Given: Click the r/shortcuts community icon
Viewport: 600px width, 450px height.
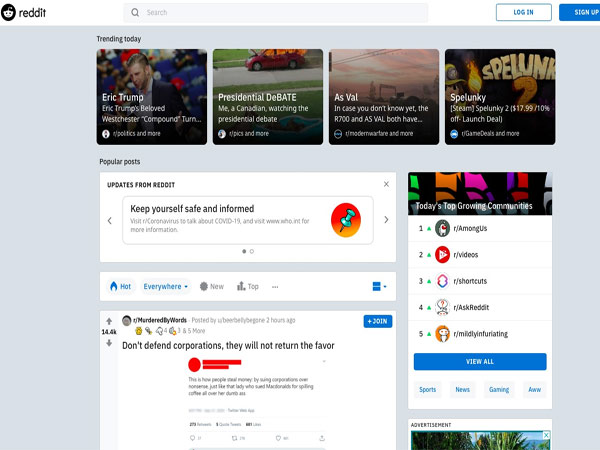Looking at the screenshot, I should (x=443, y=281).
